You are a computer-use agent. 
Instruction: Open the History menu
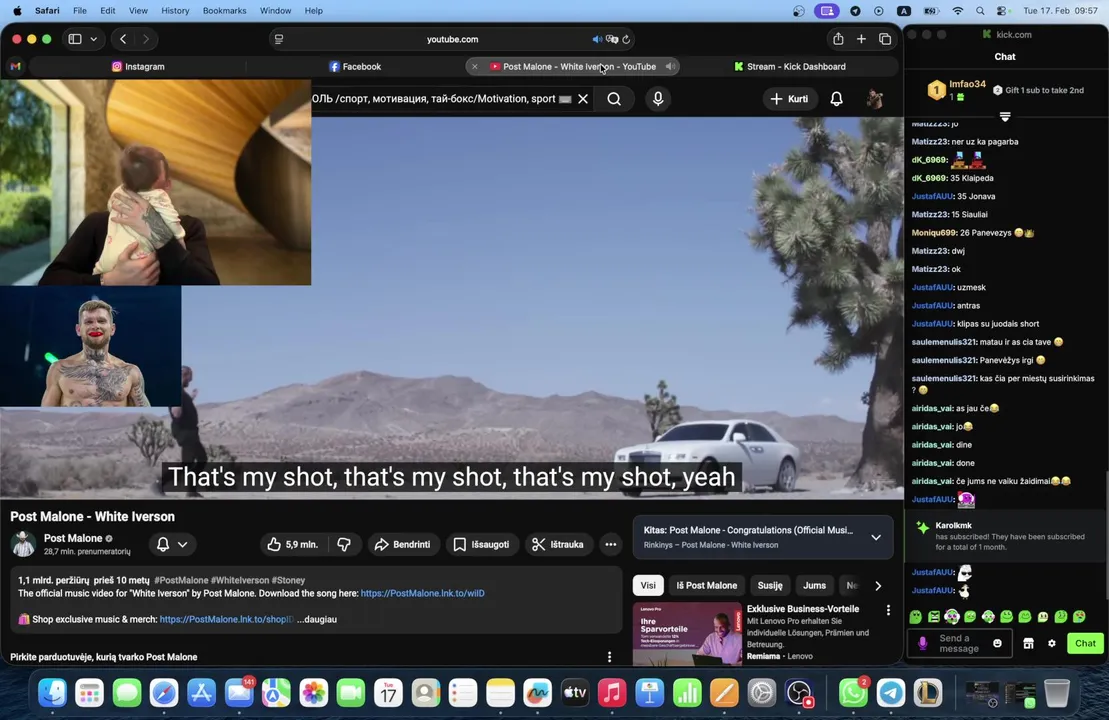[175, 11]
